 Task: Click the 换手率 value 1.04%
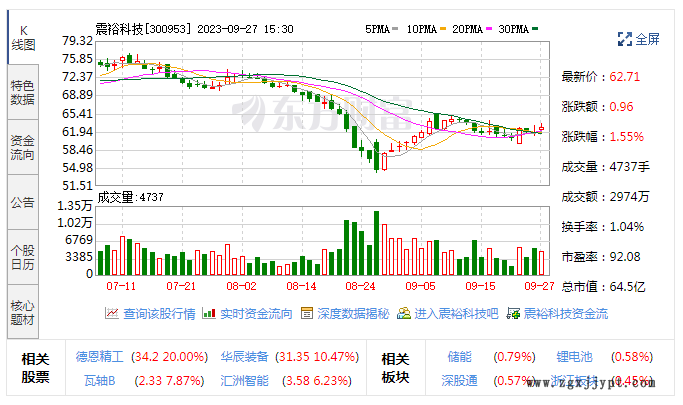point(626,227)
